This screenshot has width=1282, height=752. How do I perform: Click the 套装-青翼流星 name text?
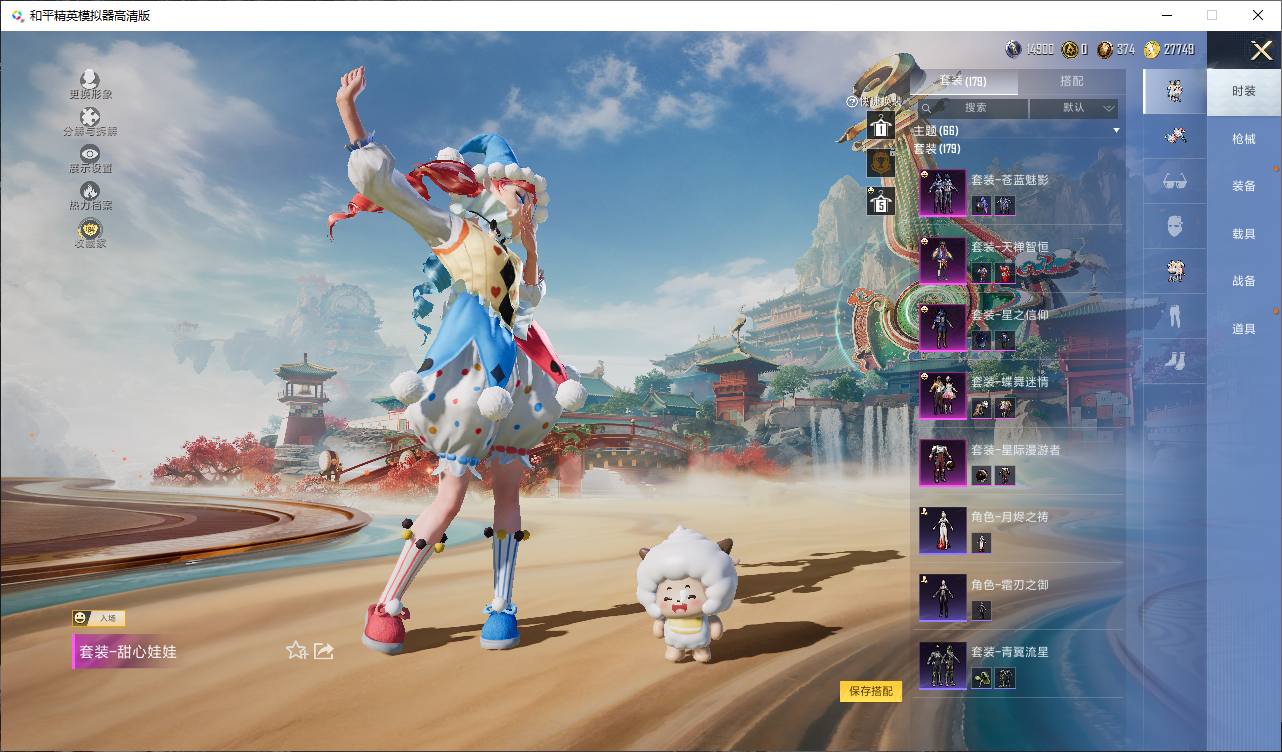[1010, 652]
